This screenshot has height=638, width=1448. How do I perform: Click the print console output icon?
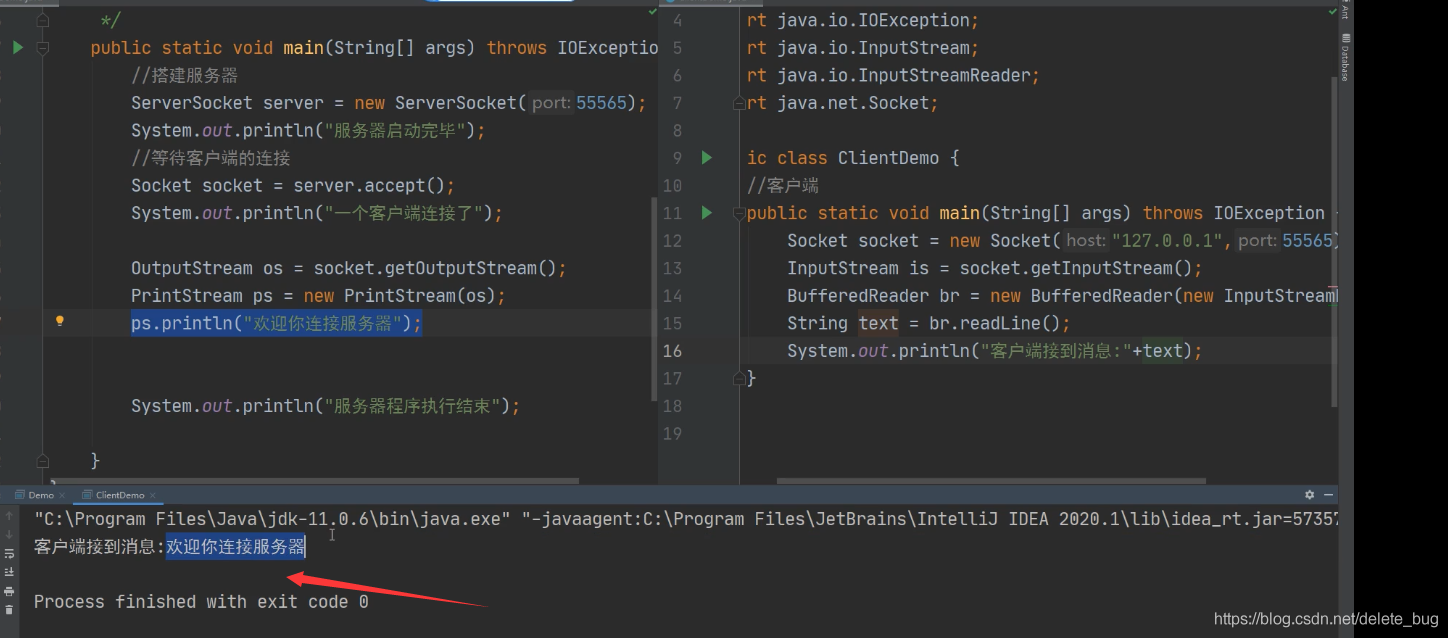tap(9, 591)
